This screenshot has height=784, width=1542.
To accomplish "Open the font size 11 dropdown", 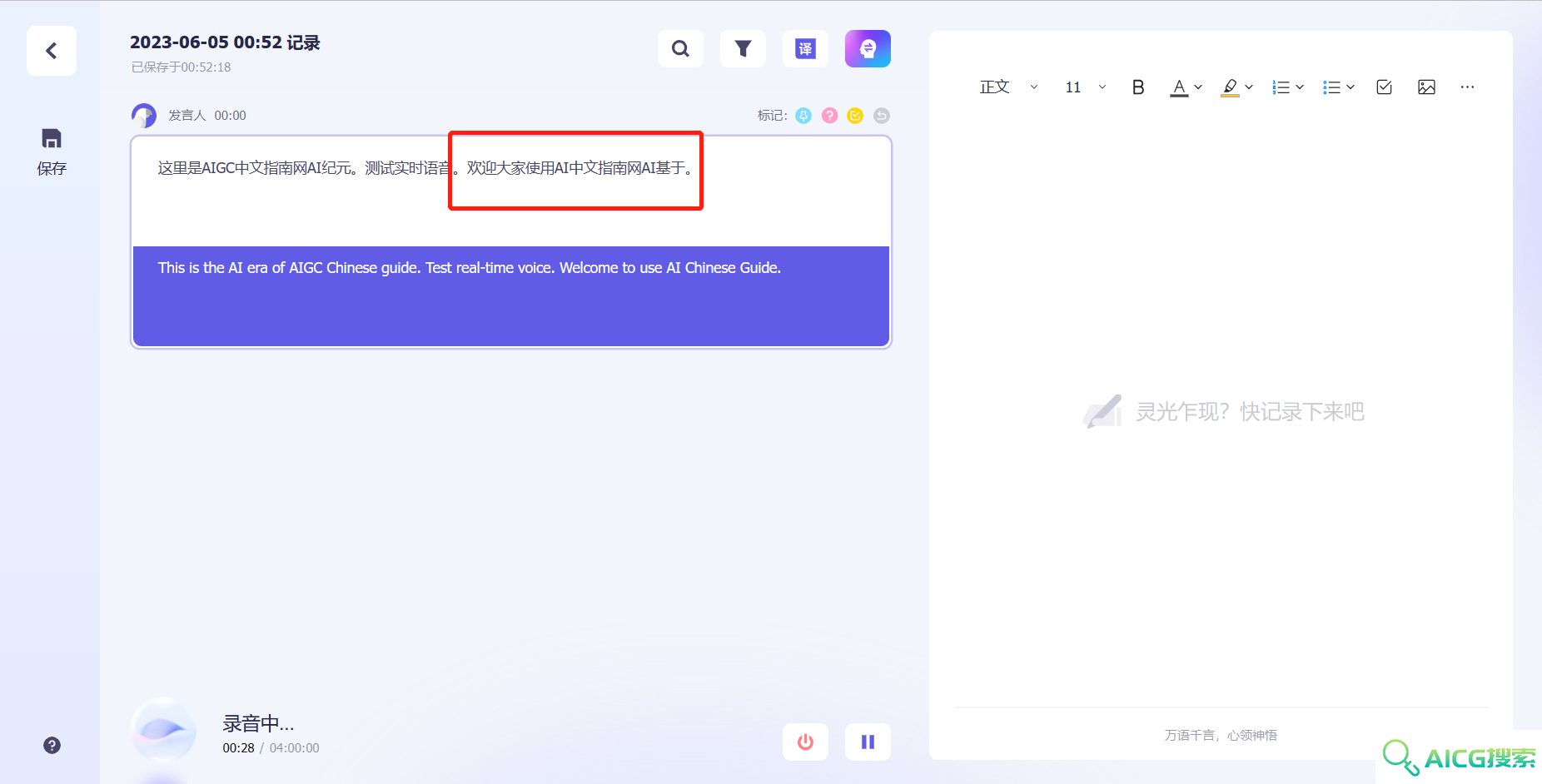I will click(1086, 87).
